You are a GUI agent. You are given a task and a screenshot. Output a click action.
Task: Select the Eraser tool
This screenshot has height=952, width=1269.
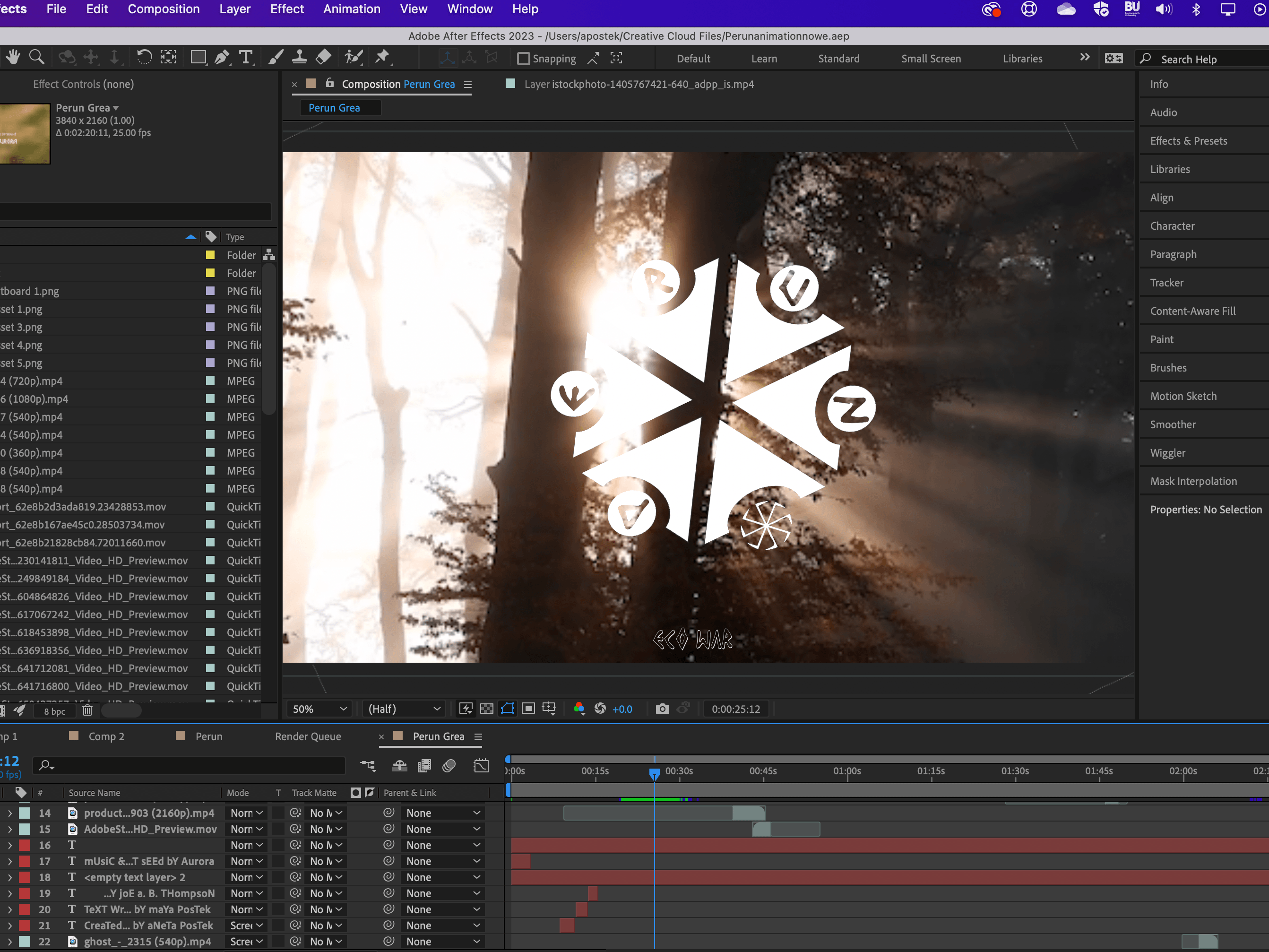(324, 57)
